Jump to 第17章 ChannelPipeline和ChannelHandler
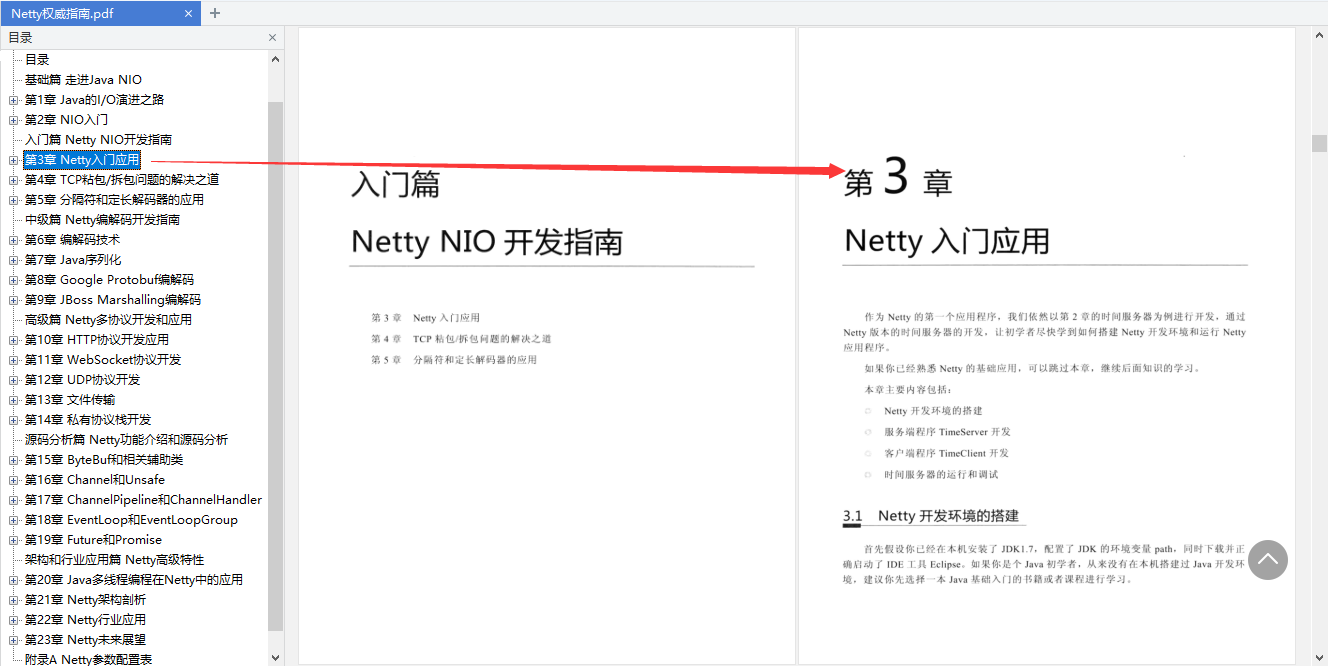Screen dimensions: 1328x666 click(x=143, y=500)
